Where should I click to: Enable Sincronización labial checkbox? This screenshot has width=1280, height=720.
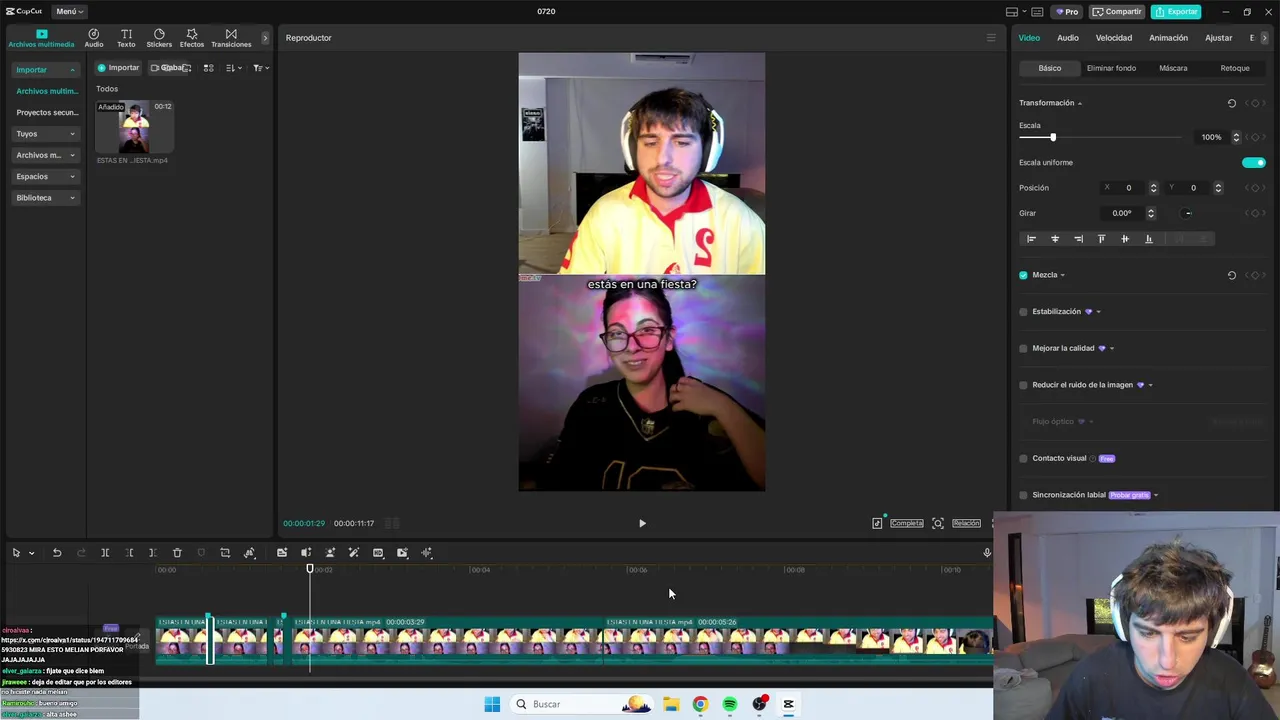pyautogui.click(x=1023, y=495)
